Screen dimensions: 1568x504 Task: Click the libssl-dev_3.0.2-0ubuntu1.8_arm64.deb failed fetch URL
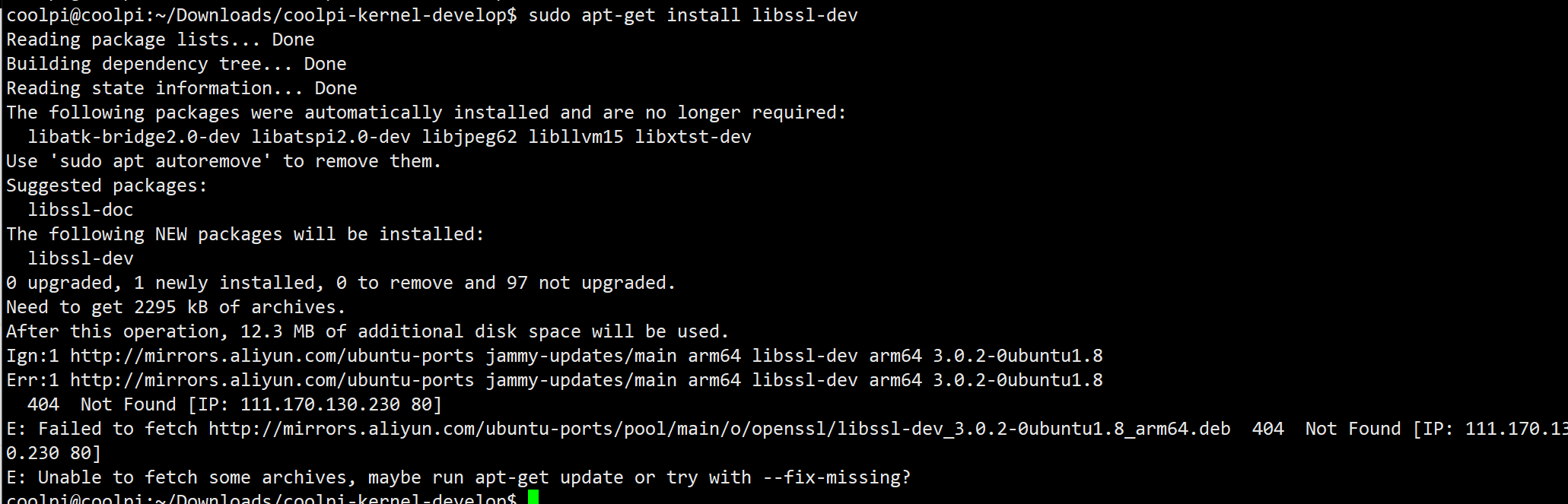point(720,429)
